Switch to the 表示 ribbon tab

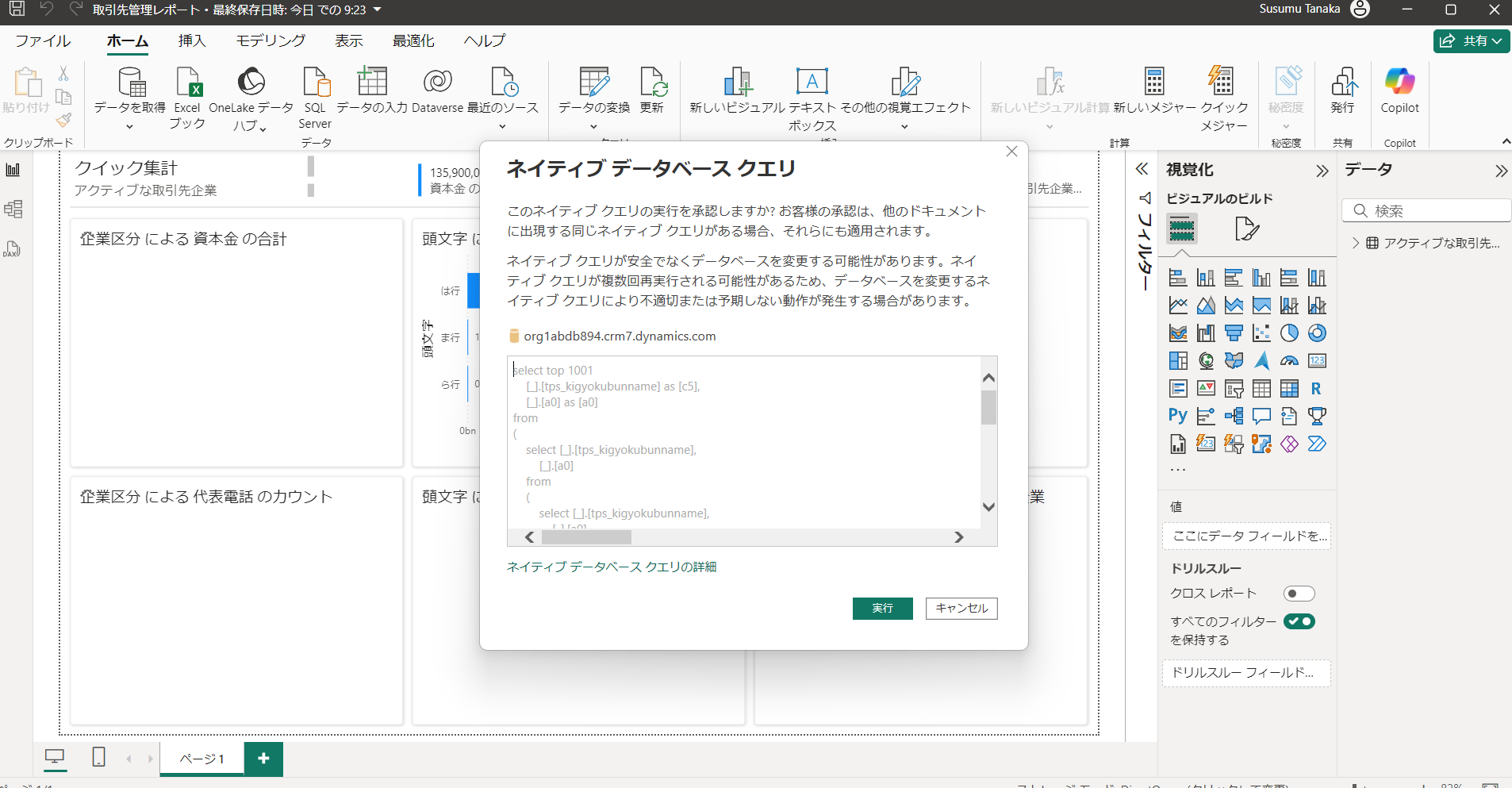(x=349, y=40)
